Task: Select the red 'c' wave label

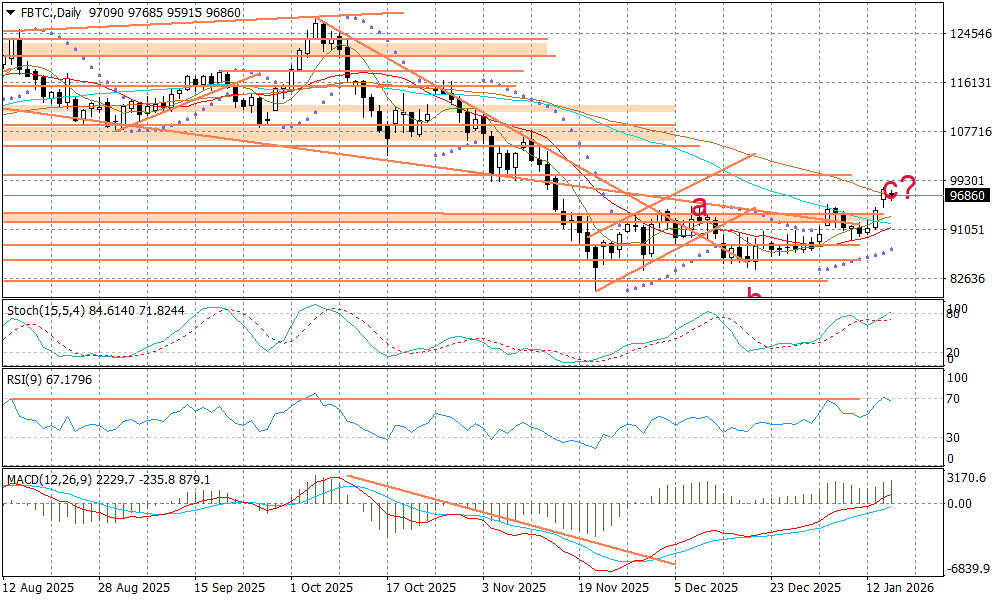Action: pos(889,188)
